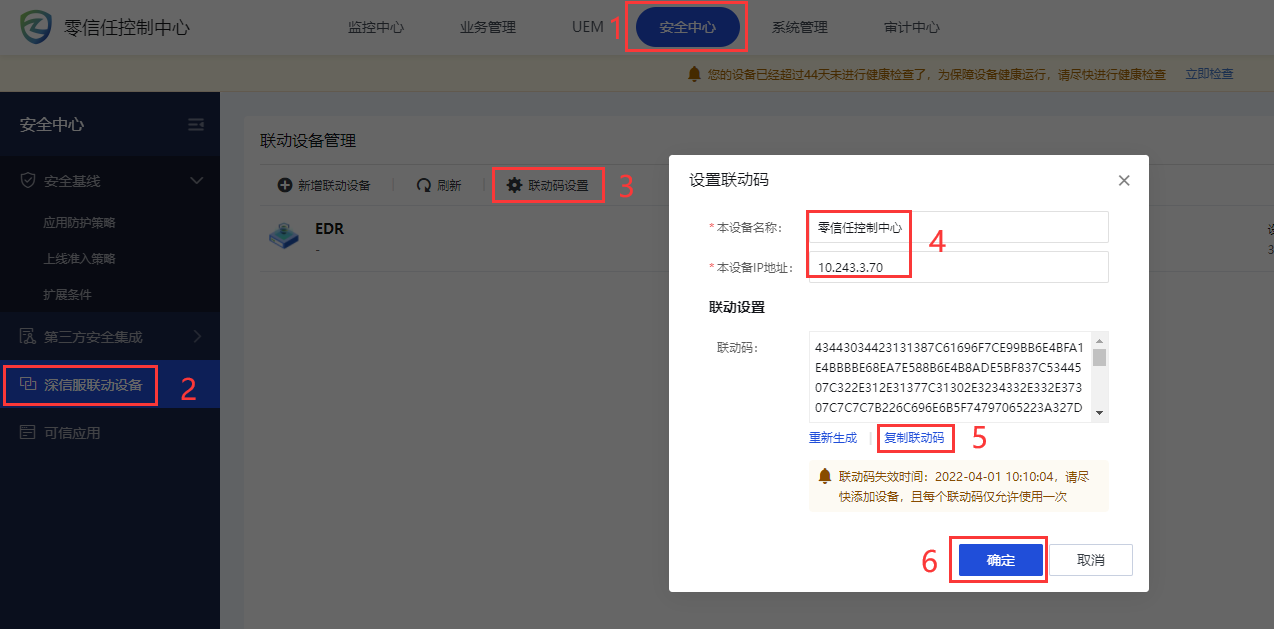Close the 设置联动码 dialog with the X
This screenshot has width=1274, height=629.
point(1124,181)
